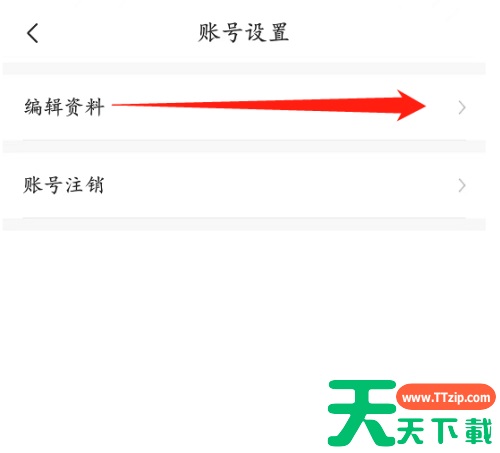Click the character 下 in the watermark
The height and width of the screenshot is (453, 500).
coord(446,431)
